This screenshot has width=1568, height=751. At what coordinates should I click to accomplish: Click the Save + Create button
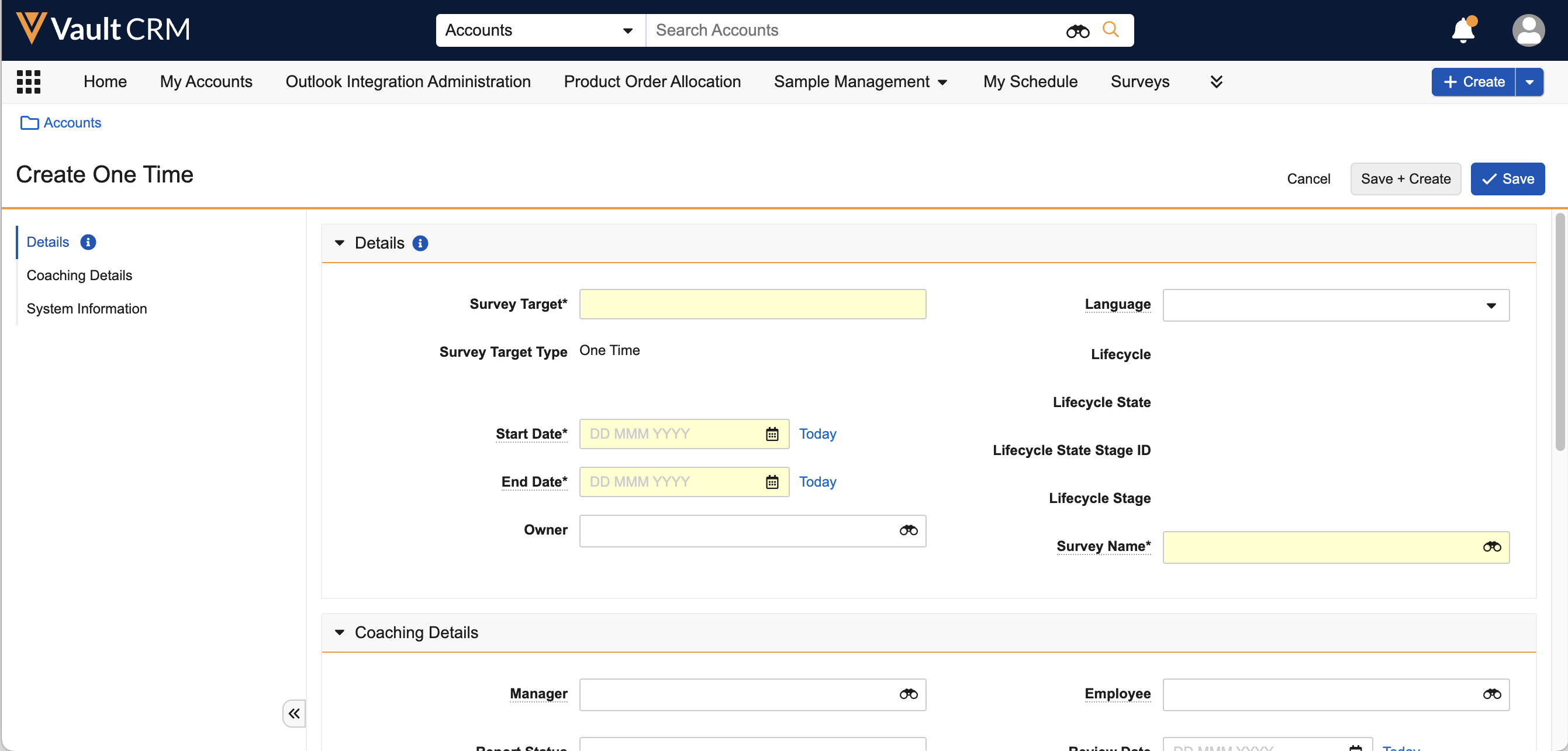pos(1405,179)
